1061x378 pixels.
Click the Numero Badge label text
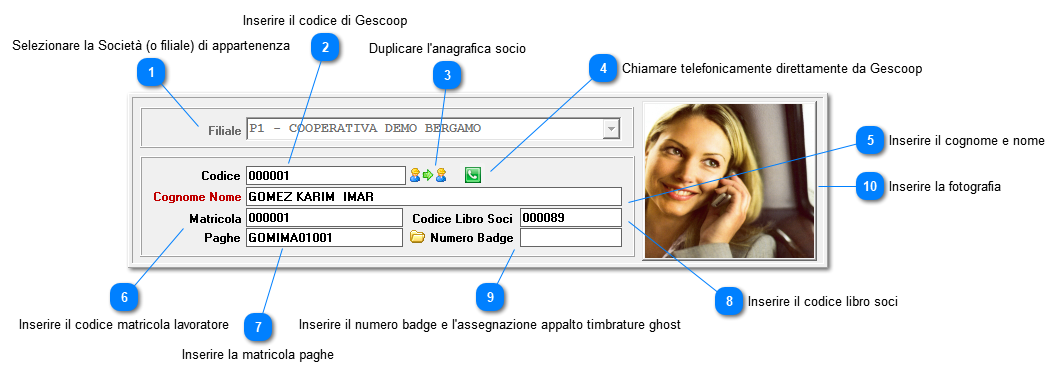472,238
